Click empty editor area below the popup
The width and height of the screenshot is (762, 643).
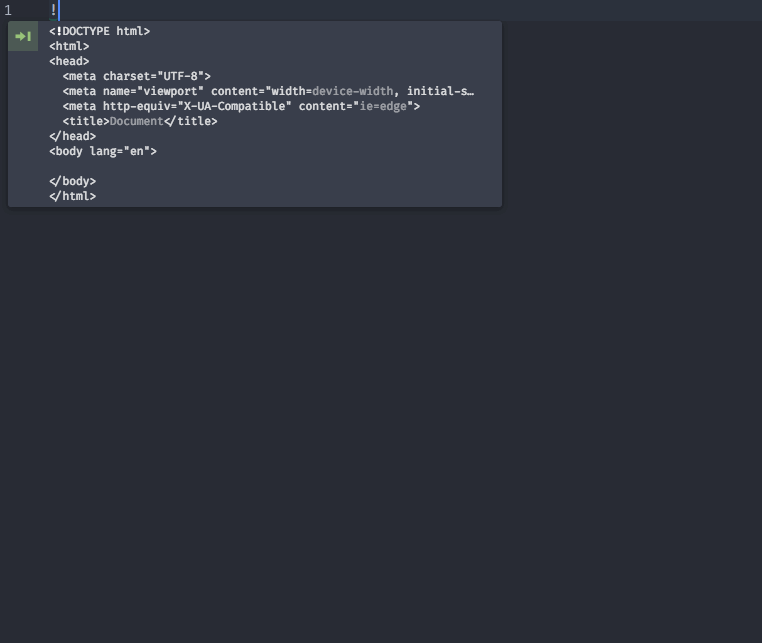tap(381, 423)
